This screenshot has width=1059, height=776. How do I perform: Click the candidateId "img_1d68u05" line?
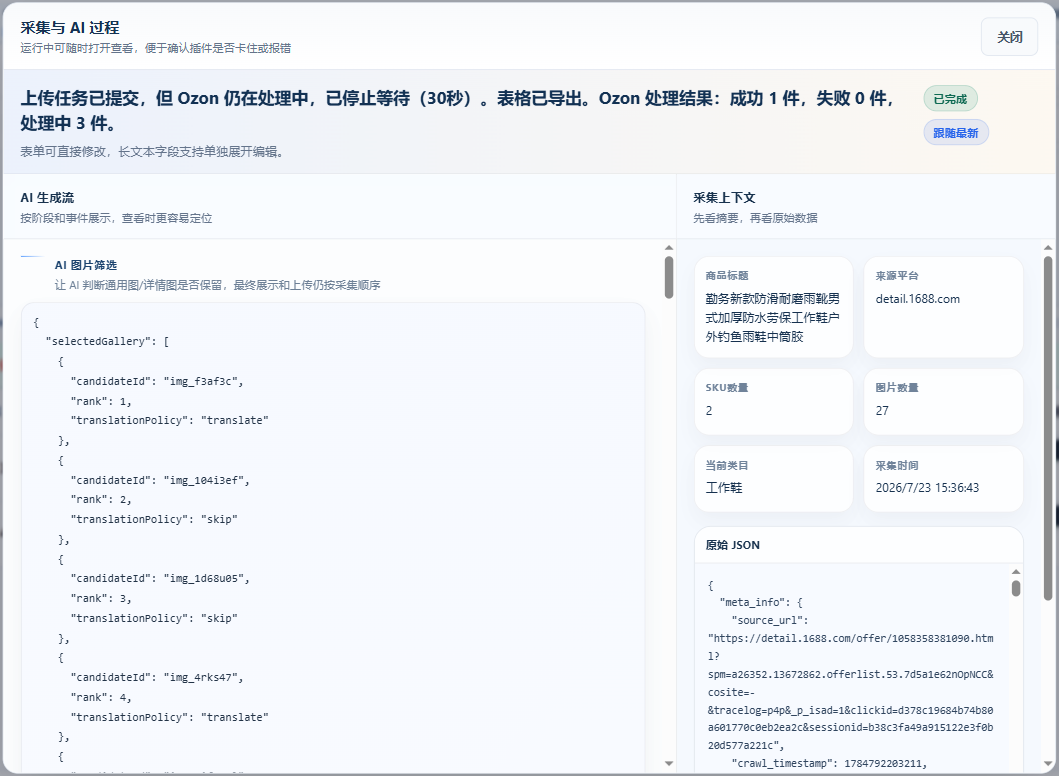tap(160, 578)
